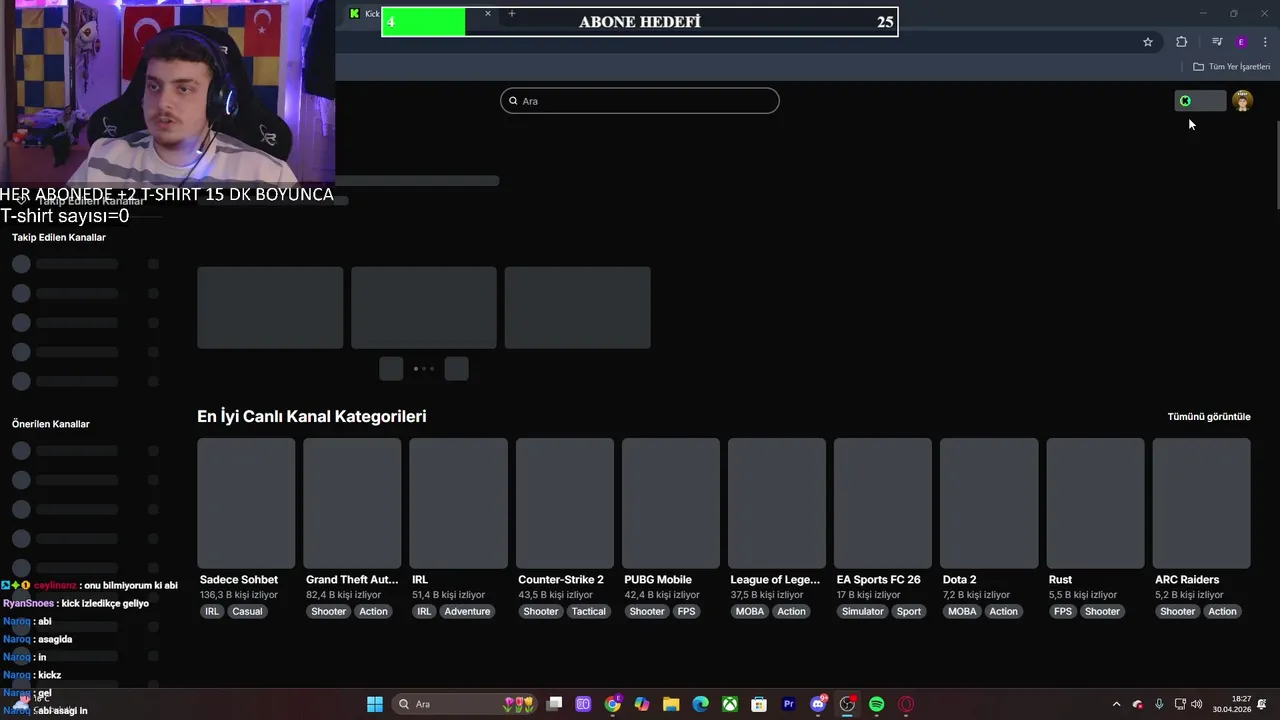Screen dimensions: 1280x720
Task: Select the Casual tag under Sadece Sohbet
Action: [x=247, y=612]
